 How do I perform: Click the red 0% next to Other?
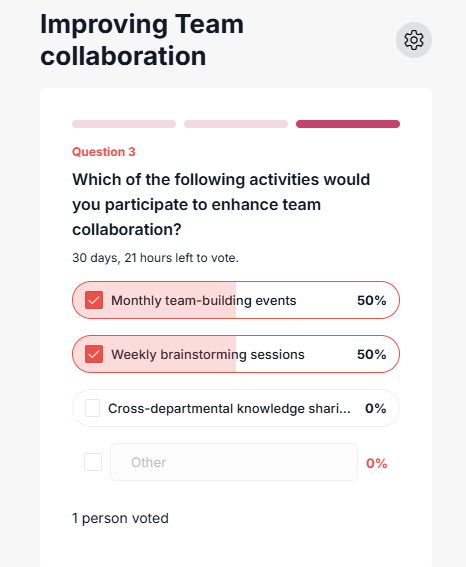(377, 463)
